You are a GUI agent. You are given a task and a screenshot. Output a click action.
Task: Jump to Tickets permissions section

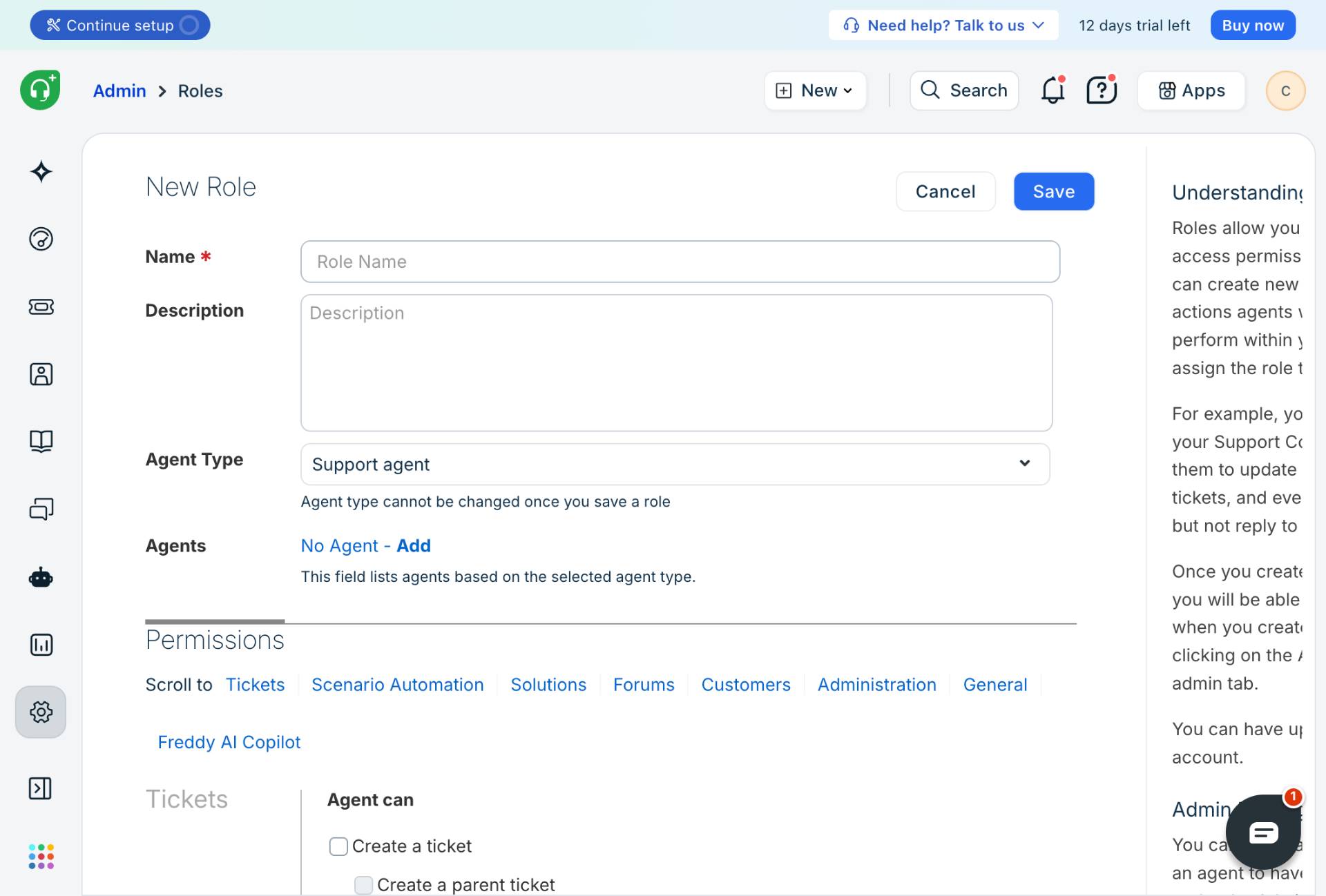pos(255,685)
